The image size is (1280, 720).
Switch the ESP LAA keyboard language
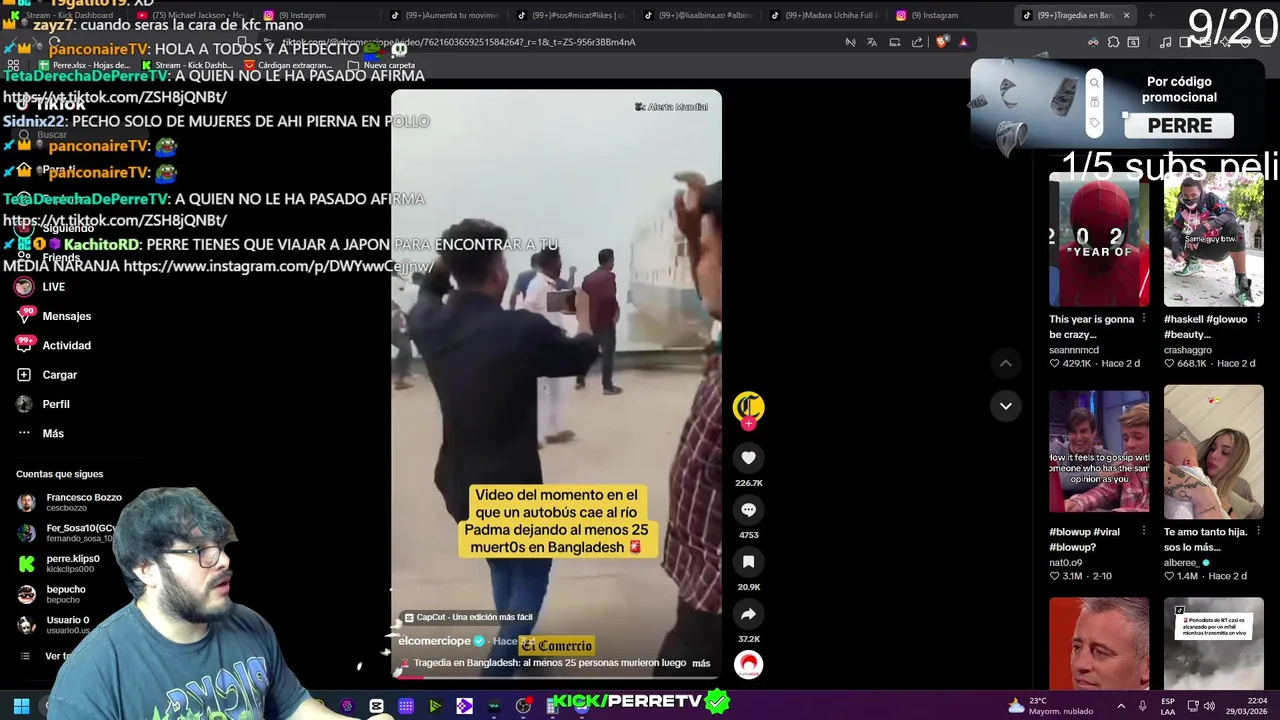pyautogui.click(x=1168, y=706)
